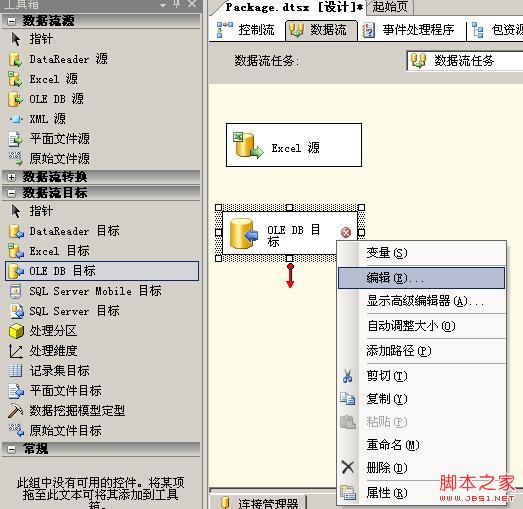Collapse the 数据流目标 toolbox group
The image size is (523, 509).
tap(11, 193)
